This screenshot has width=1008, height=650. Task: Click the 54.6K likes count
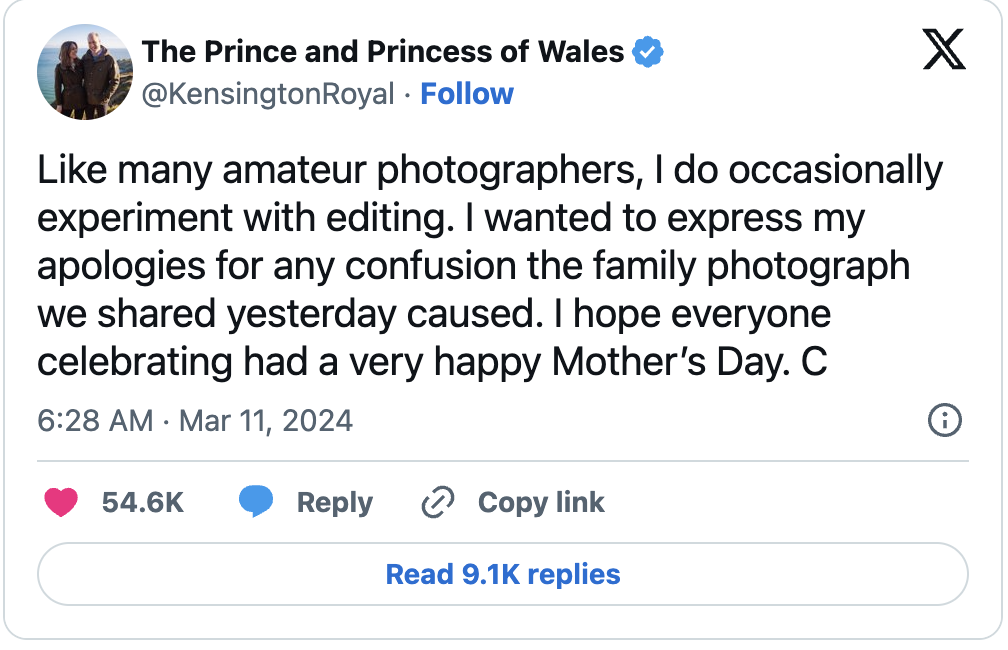click(x=143, y=502)
